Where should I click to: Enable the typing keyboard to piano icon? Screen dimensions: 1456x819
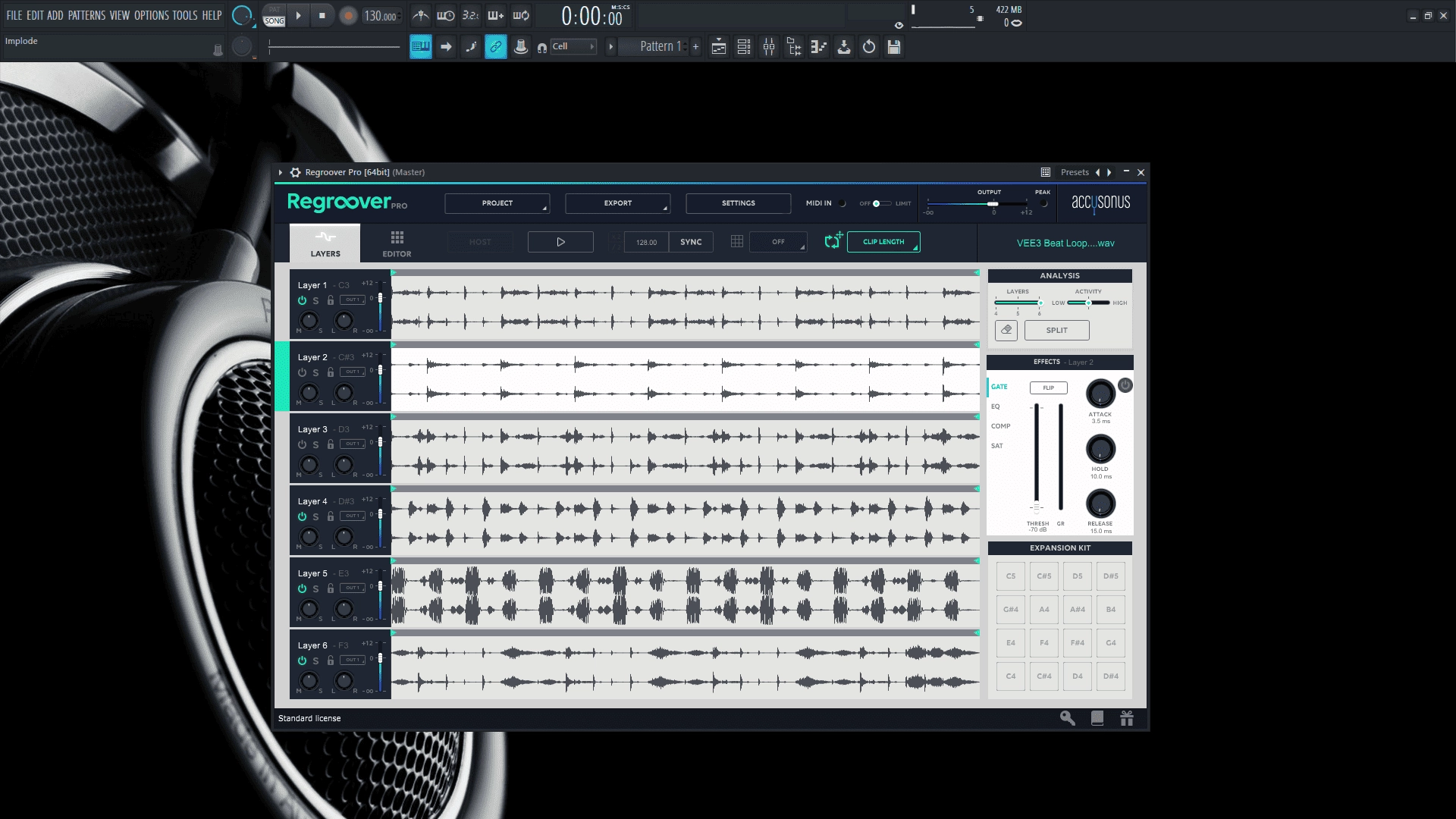(x=421, y=47)
